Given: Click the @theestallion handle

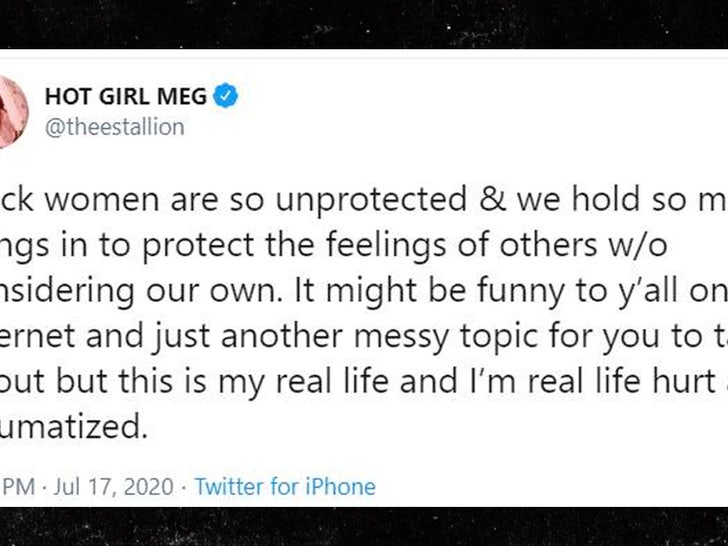Looking at the screenshot, I should [115, 128].
